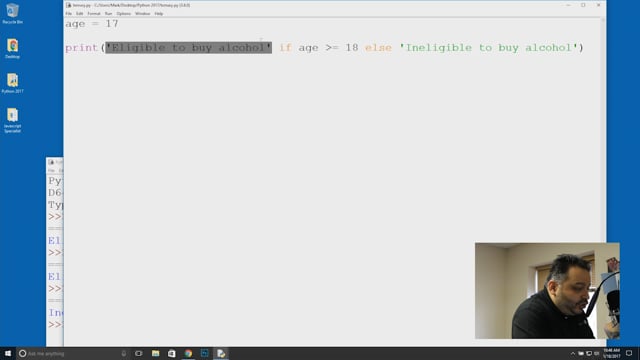640x360 pixels.
Task: Close the IDLE editor window
Action: 598,5
